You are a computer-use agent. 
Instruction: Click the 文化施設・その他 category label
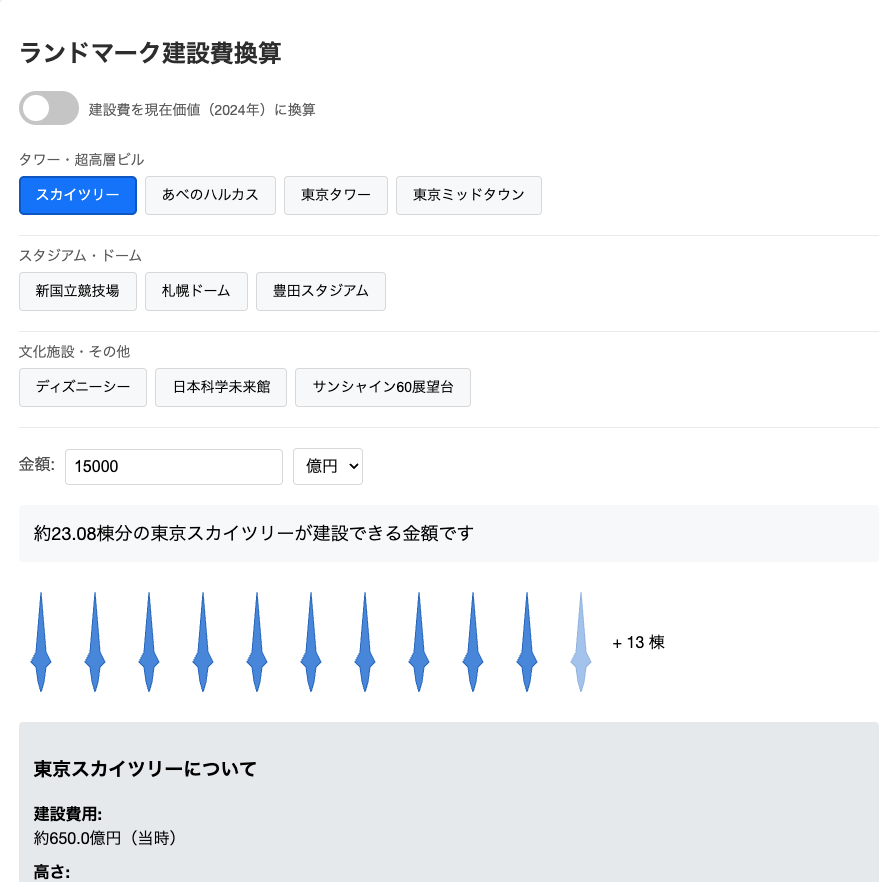[75, 352]
